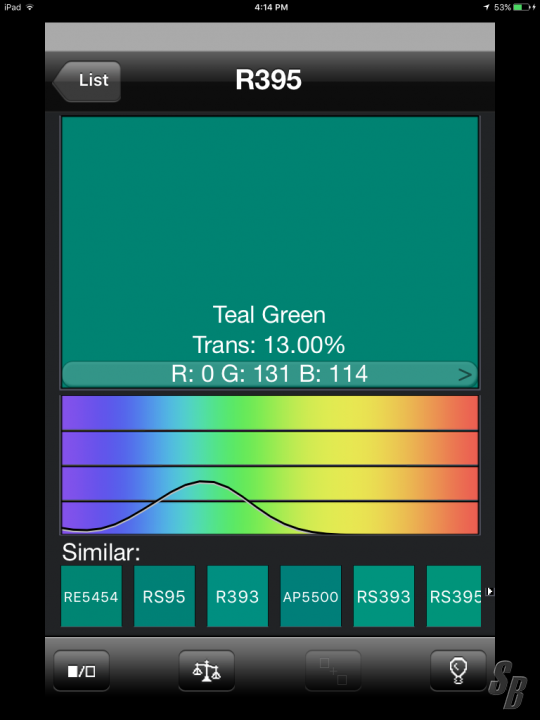Choose the R393 similar swatch
This screenshot has height=720, width=540.
(x=237, y=596)
